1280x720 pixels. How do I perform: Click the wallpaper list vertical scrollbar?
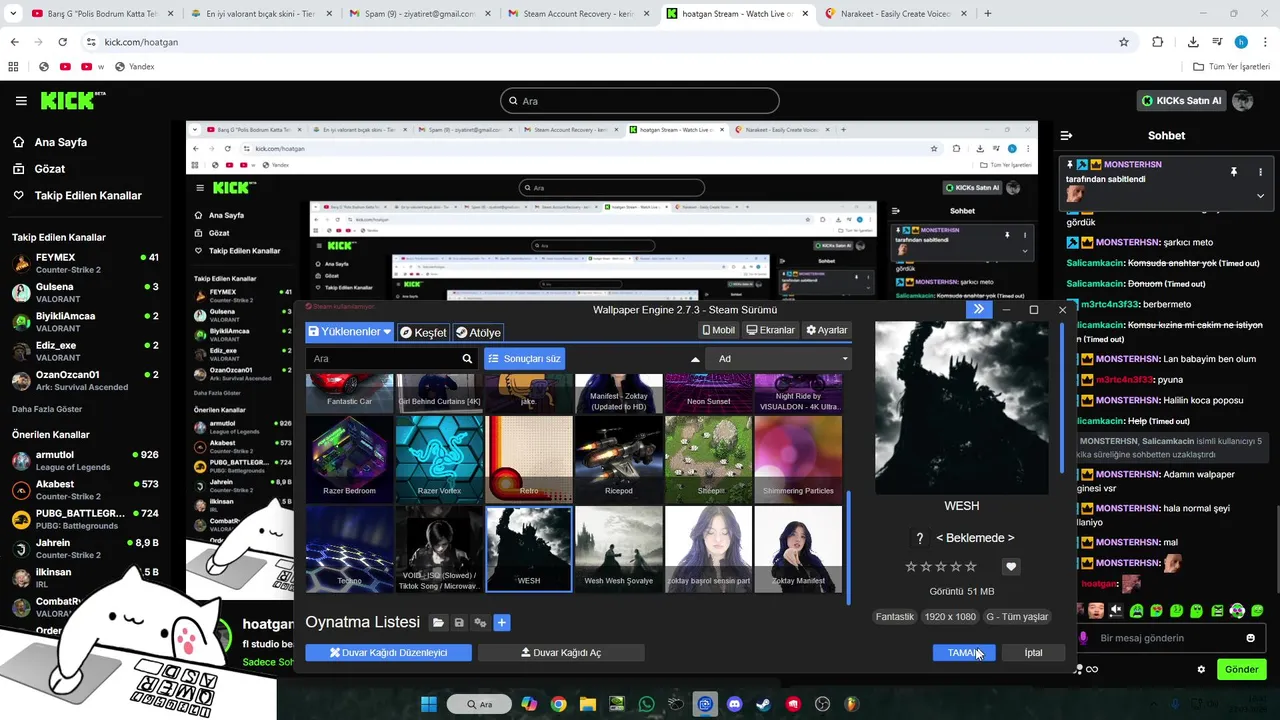pos(848,548)
